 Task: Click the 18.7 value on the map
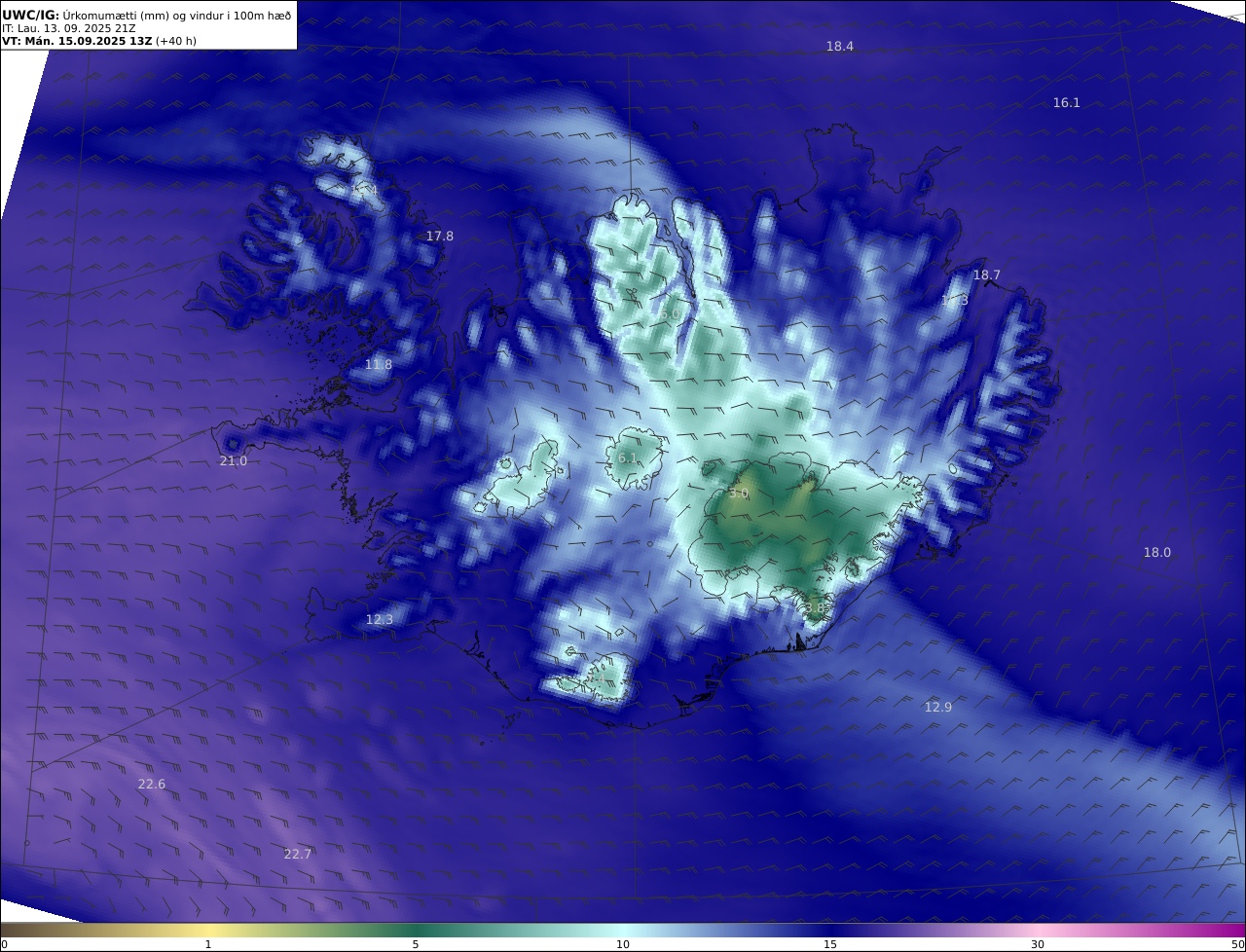pyautogui.click(x=986, y=275)
